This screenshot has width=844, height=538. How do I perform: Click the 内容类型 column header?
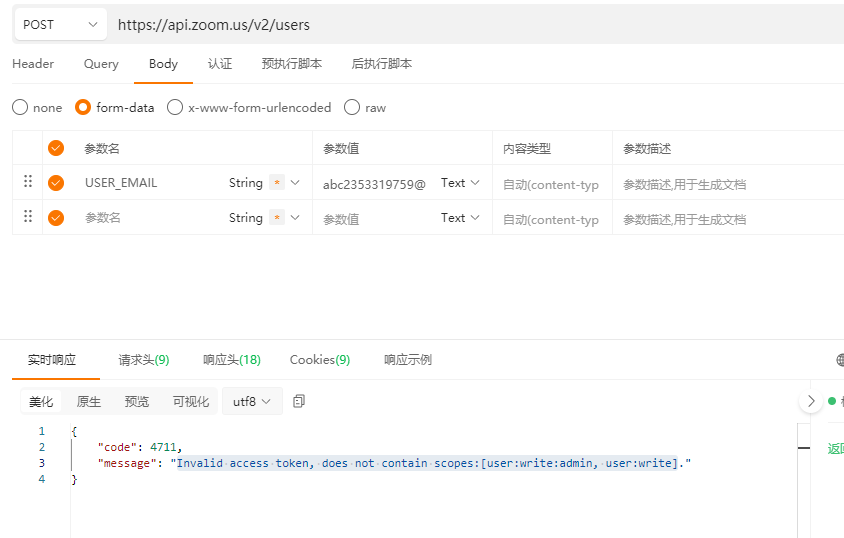pyautogui.click(x=527, y=148)
